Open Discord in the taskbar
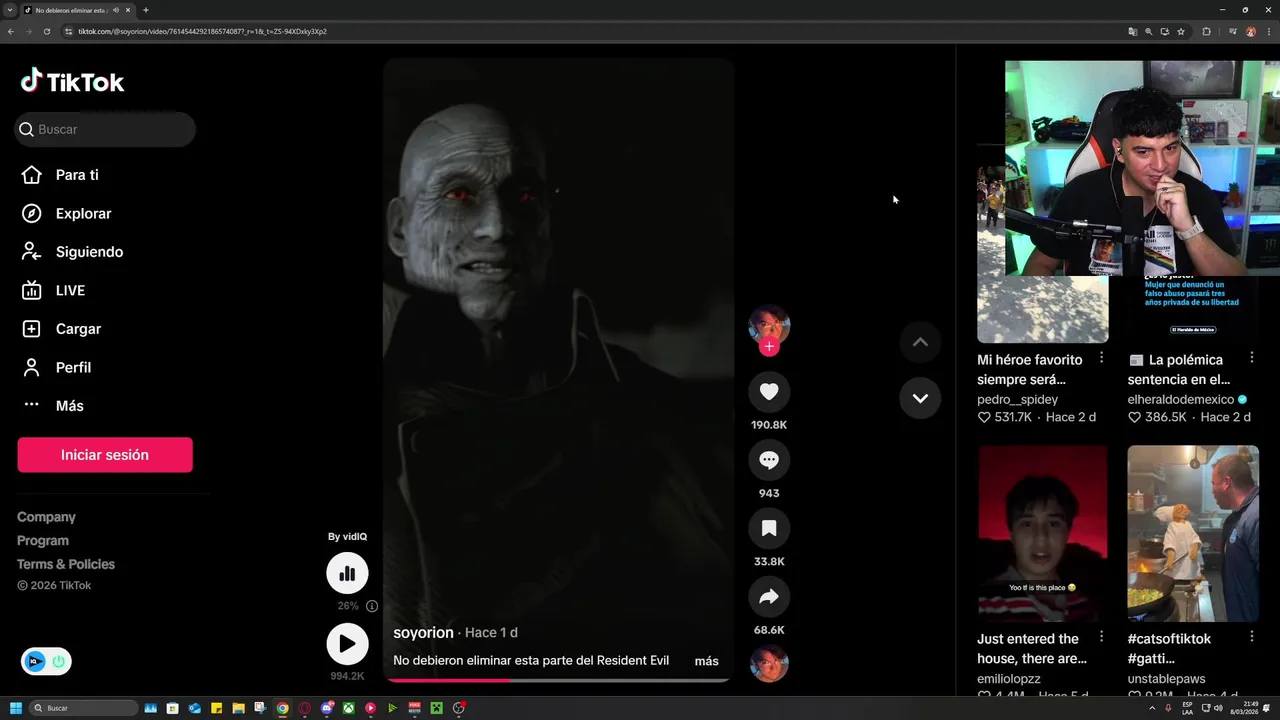 point(326,708)
